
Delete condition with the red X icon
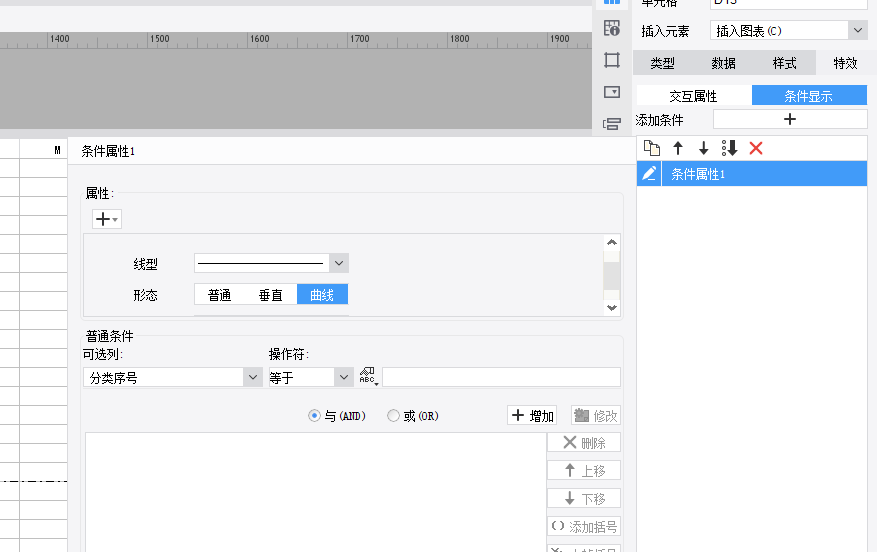[756, 148]
